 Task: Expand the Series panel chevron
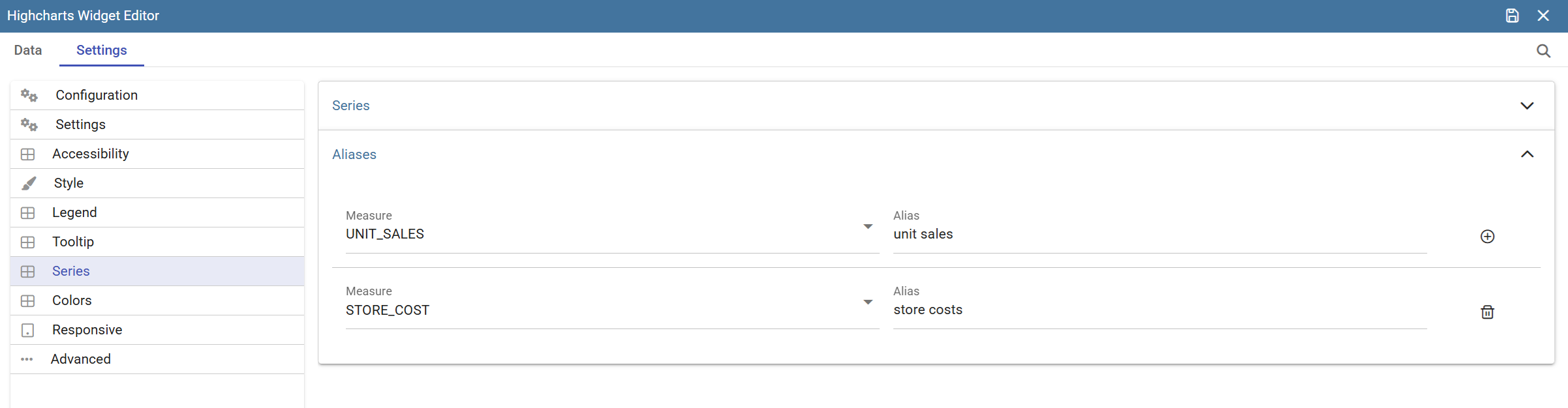[x=1527, y=106]
